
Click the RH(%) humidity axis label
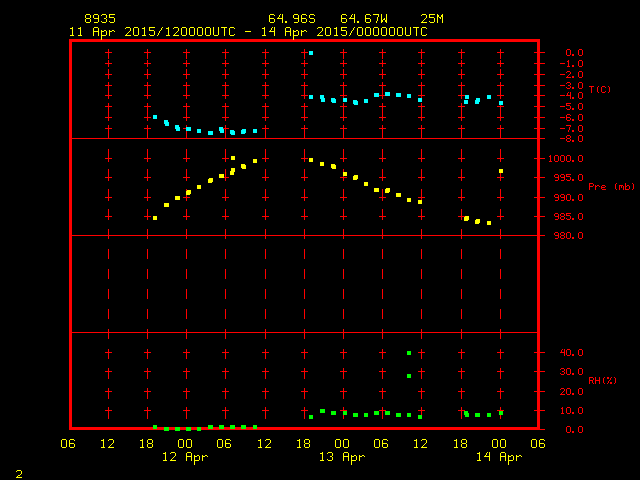click(602, 380)
